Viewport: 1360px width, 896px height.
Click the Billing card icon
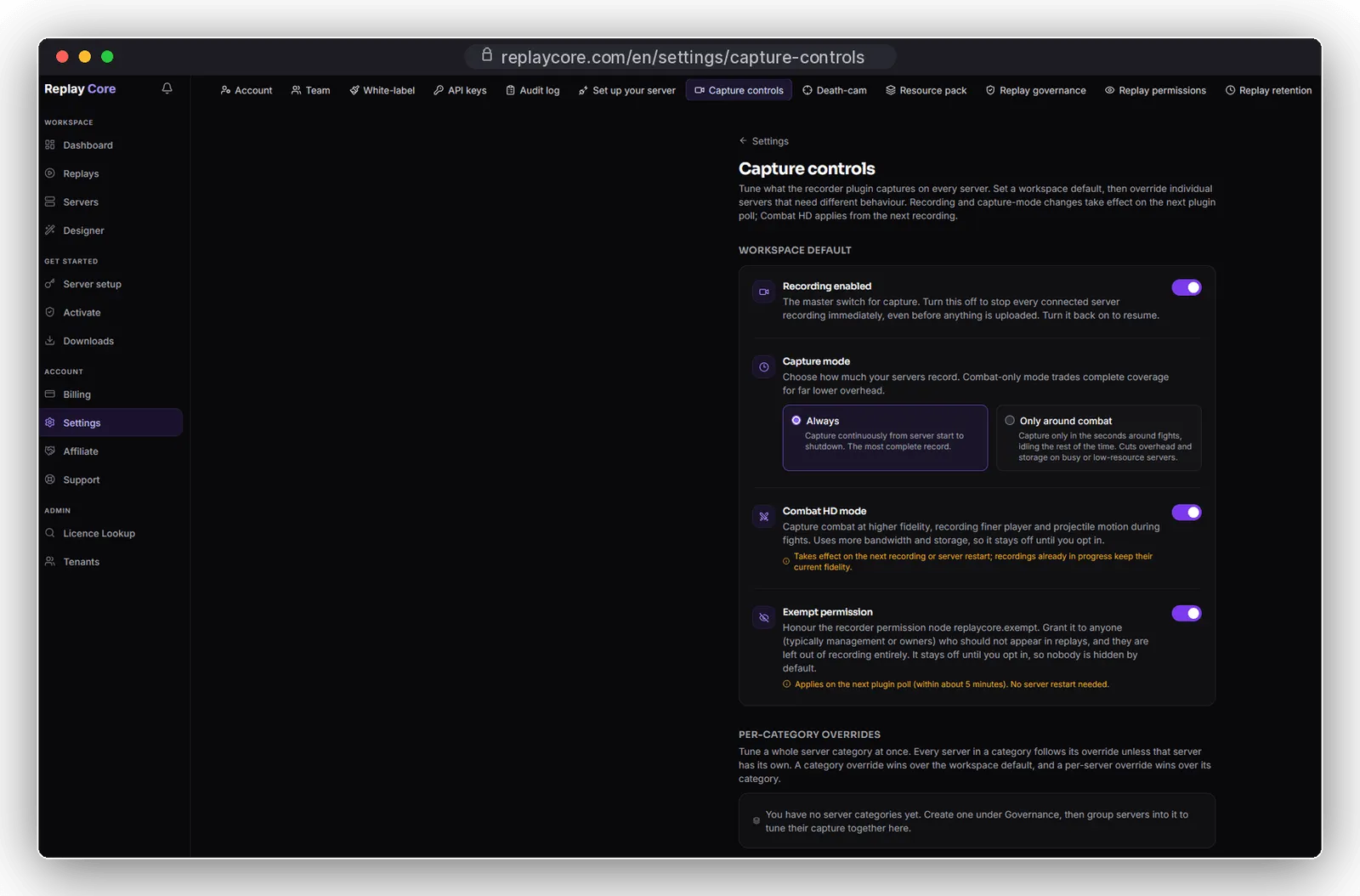point(50,394)
